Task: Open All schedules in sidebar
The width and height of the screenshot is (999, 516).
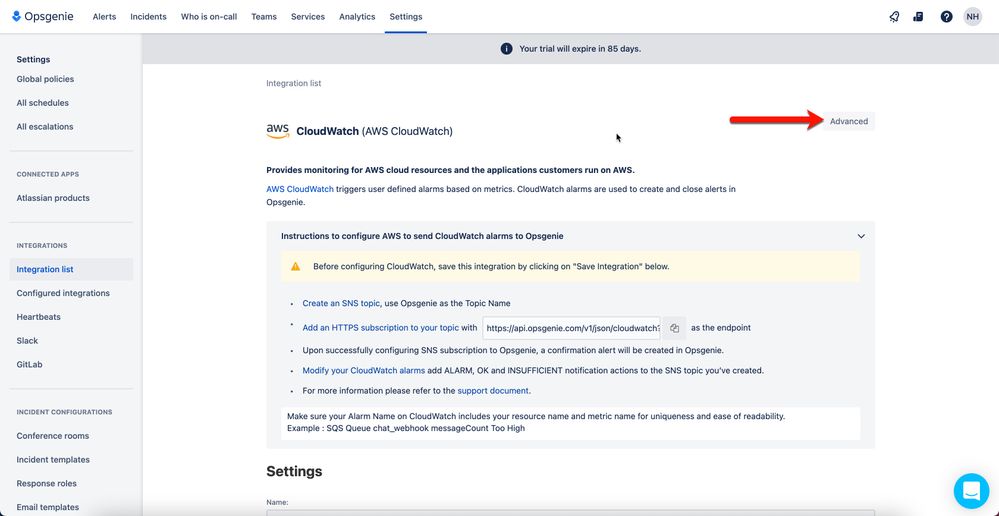Action: click(x=43, y=103)
